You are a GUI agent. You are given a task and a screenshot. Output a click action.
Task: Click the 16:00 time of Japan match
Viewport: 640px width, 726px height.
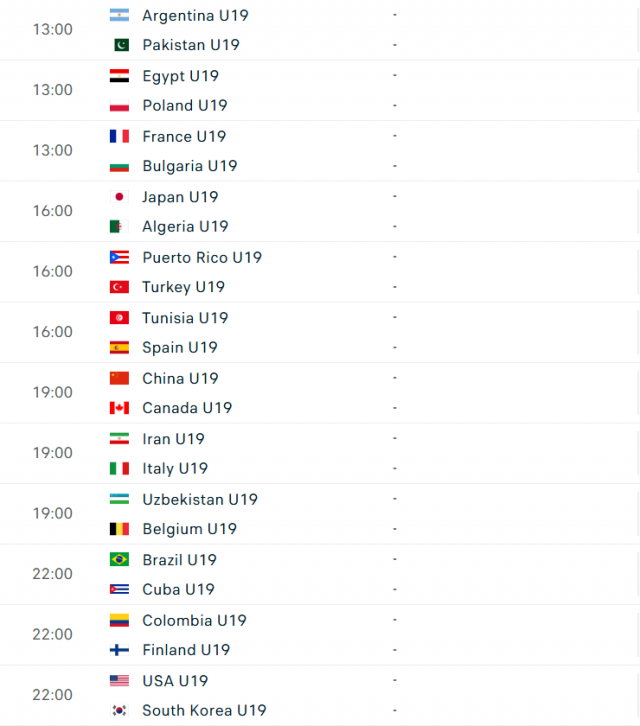click(x=52, y=211)
